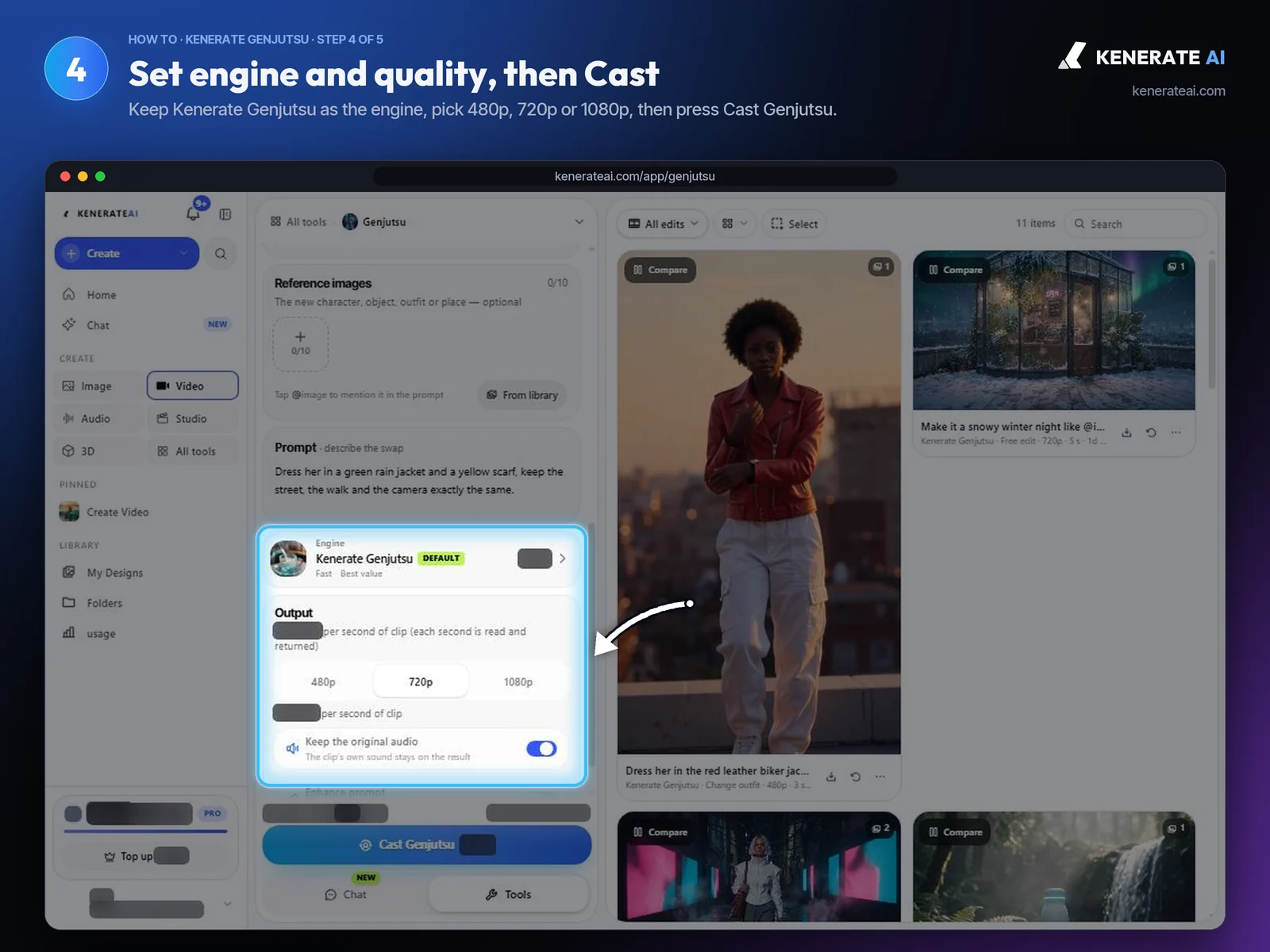Click the edits Search field
This screenshot has height=952, width=1270.
(x=1134, y=224)
